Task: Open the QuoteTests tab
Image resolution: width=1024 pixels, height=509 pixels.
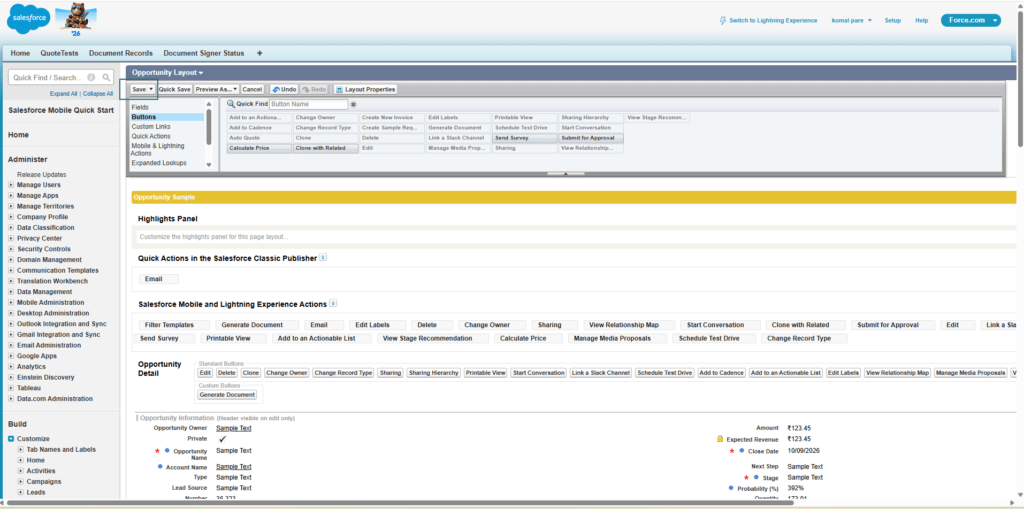Action: coord(59,53)
